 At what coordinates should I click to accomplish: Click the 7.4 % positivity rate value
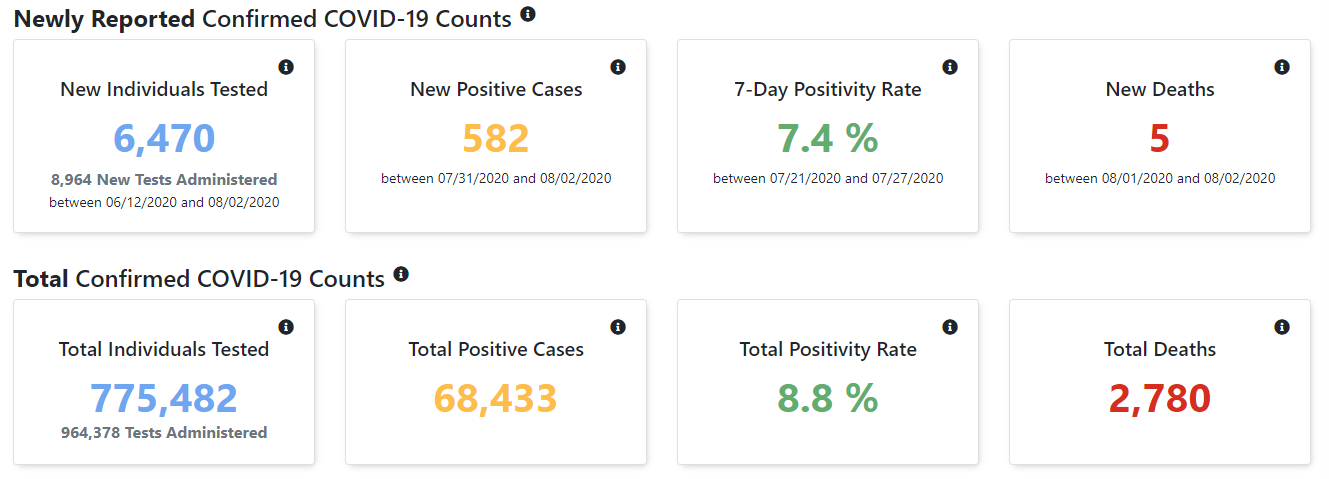(828, 138)
